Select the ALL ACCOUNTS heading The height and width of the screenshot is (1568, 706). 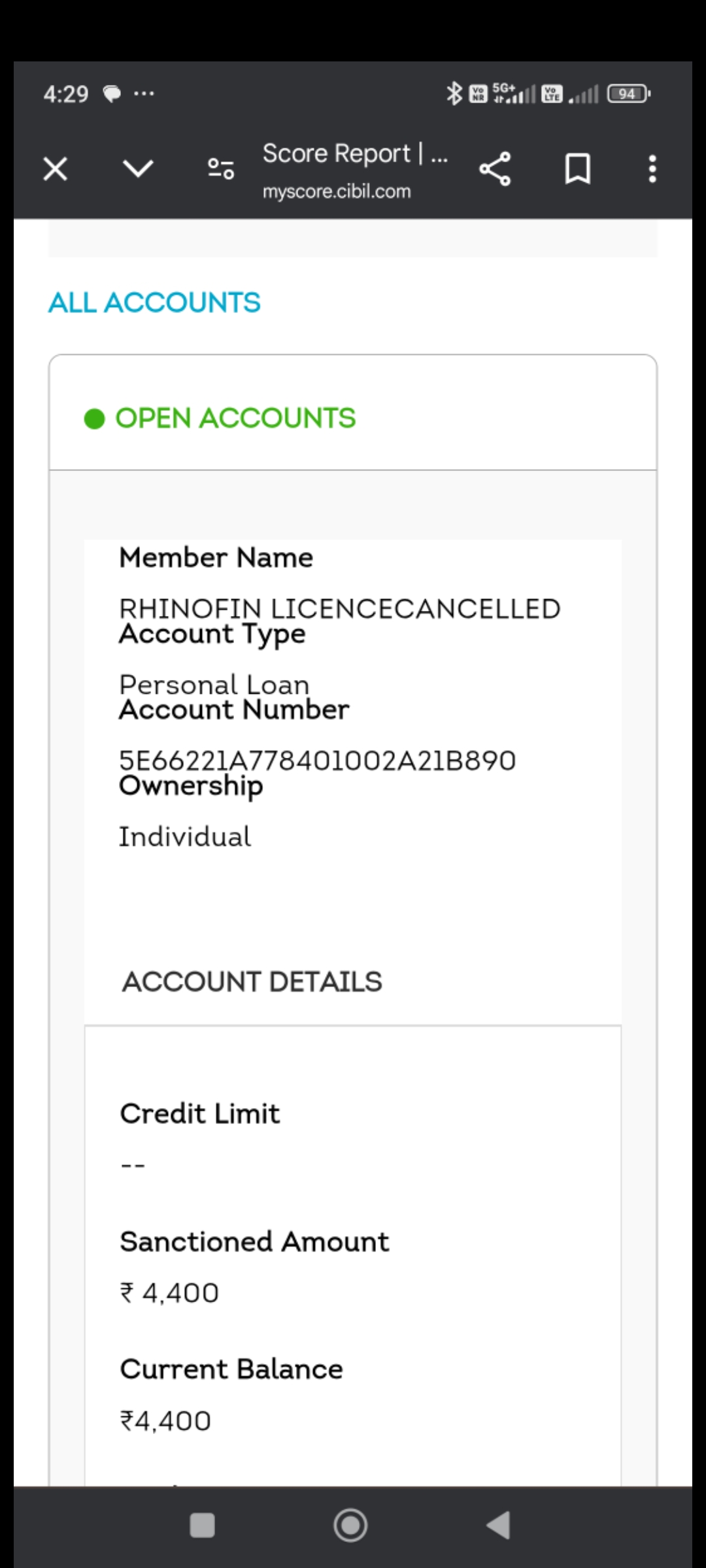tap(154, 303)
